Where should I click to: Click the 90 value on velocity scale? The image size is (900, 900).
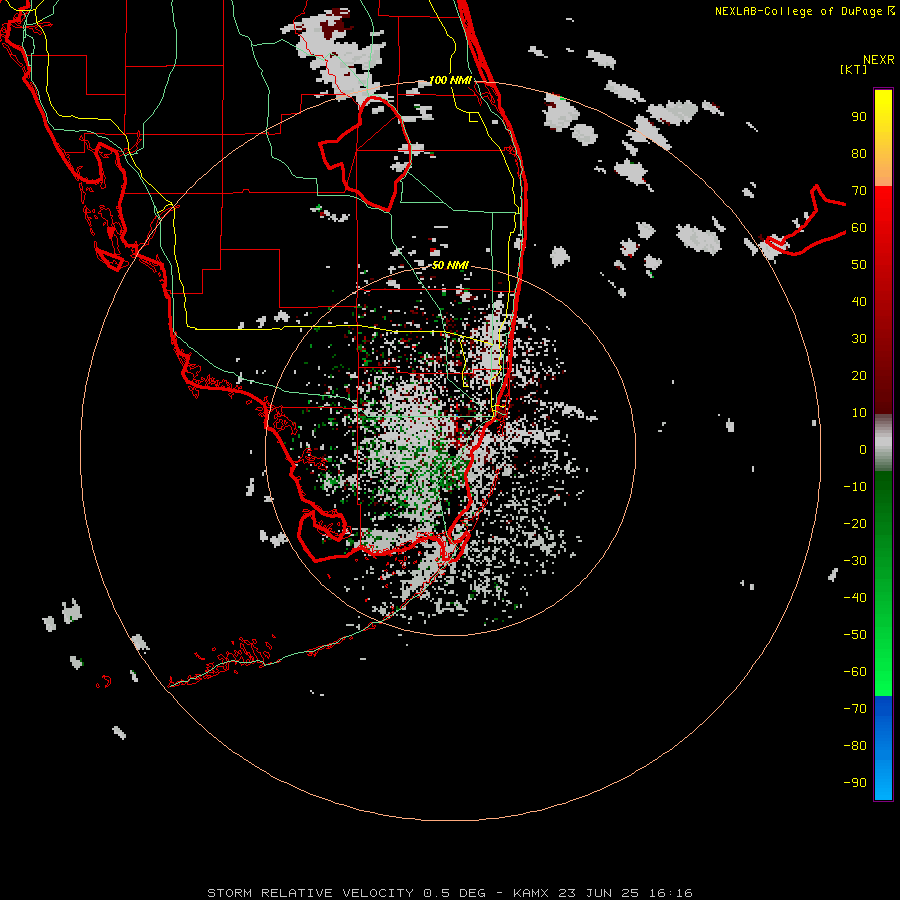click(x=859, y=117)
